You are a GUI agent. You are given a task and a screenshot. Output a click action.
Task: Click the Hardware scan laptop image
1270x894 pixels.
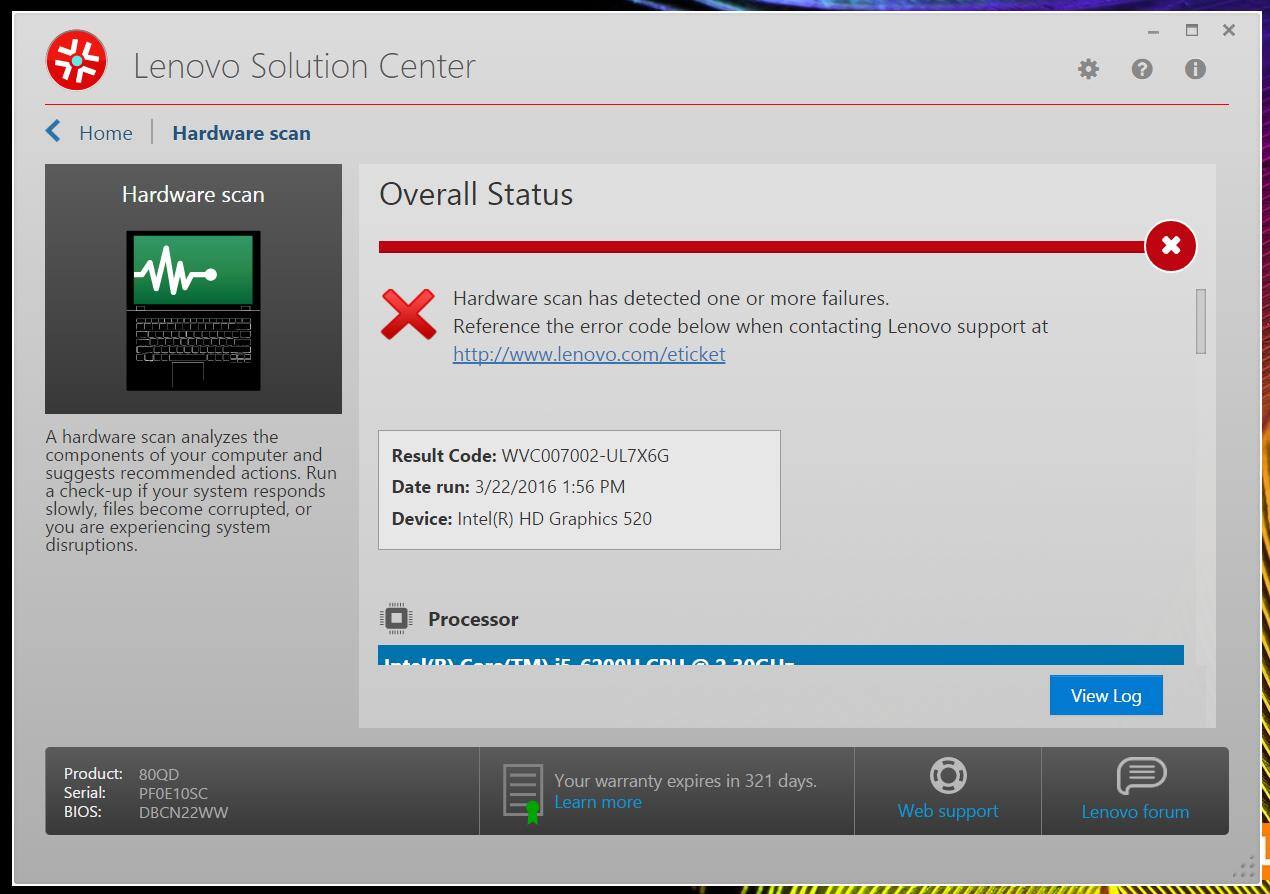(x=193, y=310)
